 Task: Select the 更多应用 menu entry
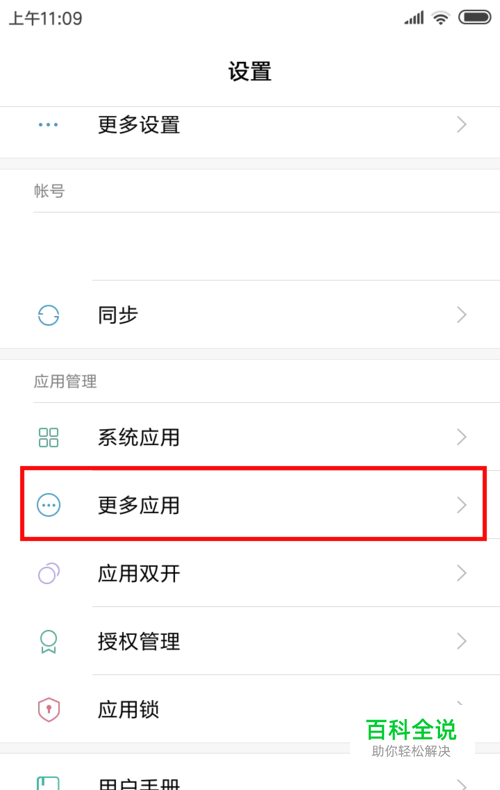click(254, 504)
